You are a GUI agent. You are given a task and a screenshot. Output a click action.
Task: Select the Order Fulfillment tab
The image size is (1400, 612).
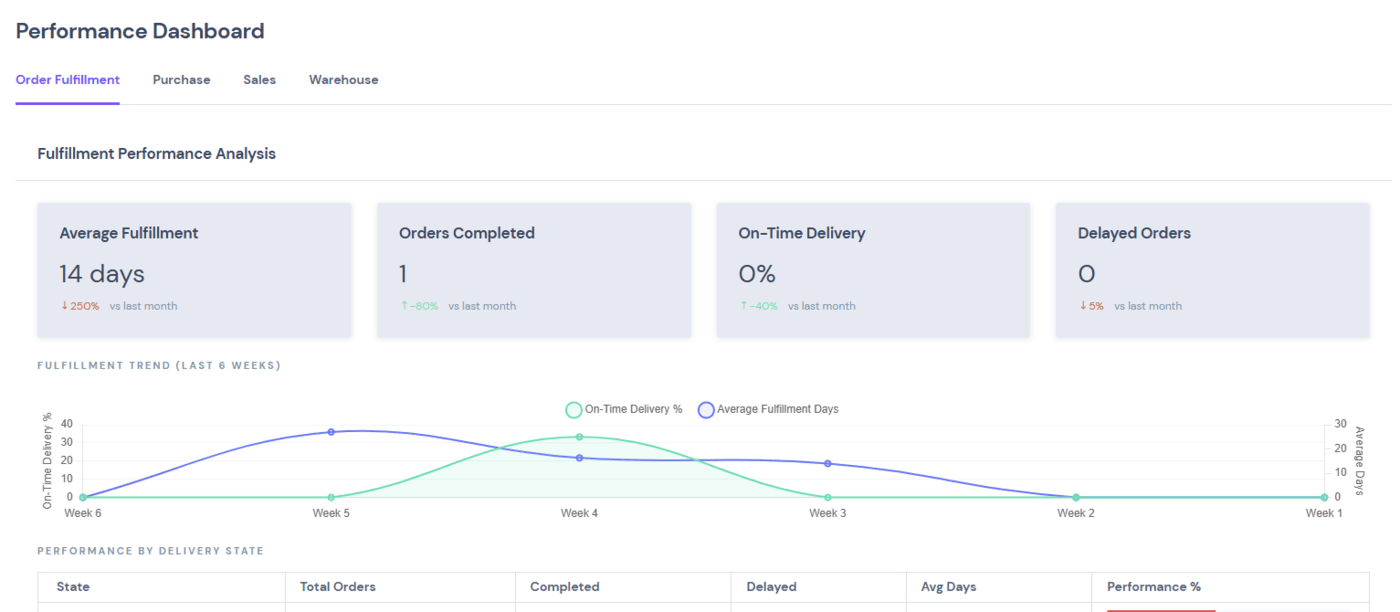click(x=67, y=80)
